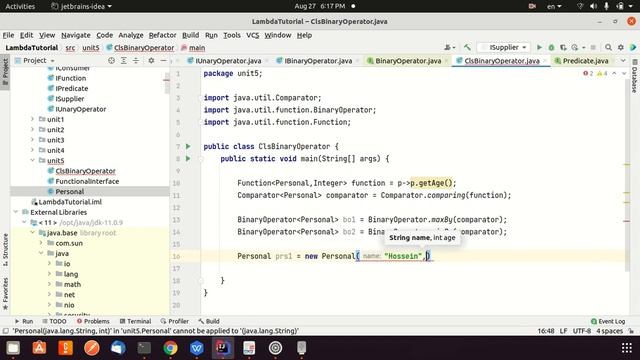Screen dimensions: 640x360
Task: Collapse External Libraries node
Action: tap(16, 212)
